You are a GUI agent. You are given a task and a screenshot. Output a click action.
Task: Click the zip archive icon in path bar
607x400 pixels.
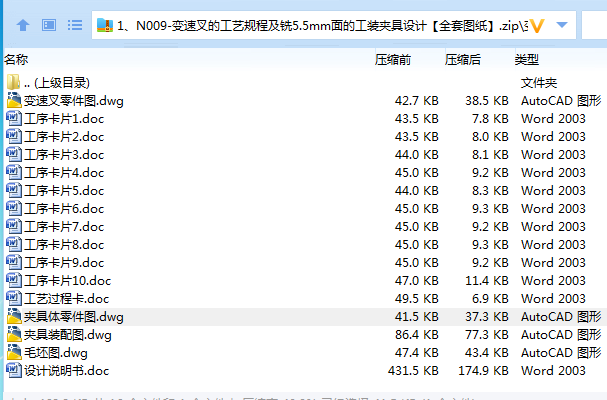tap(105, 26)
